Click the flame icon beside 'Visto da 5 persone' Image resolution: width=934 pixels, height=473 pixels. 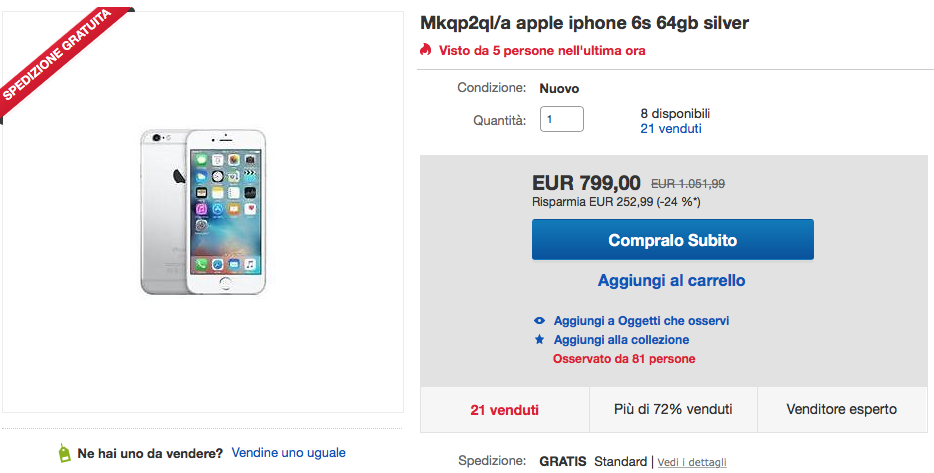coord(426,50)
